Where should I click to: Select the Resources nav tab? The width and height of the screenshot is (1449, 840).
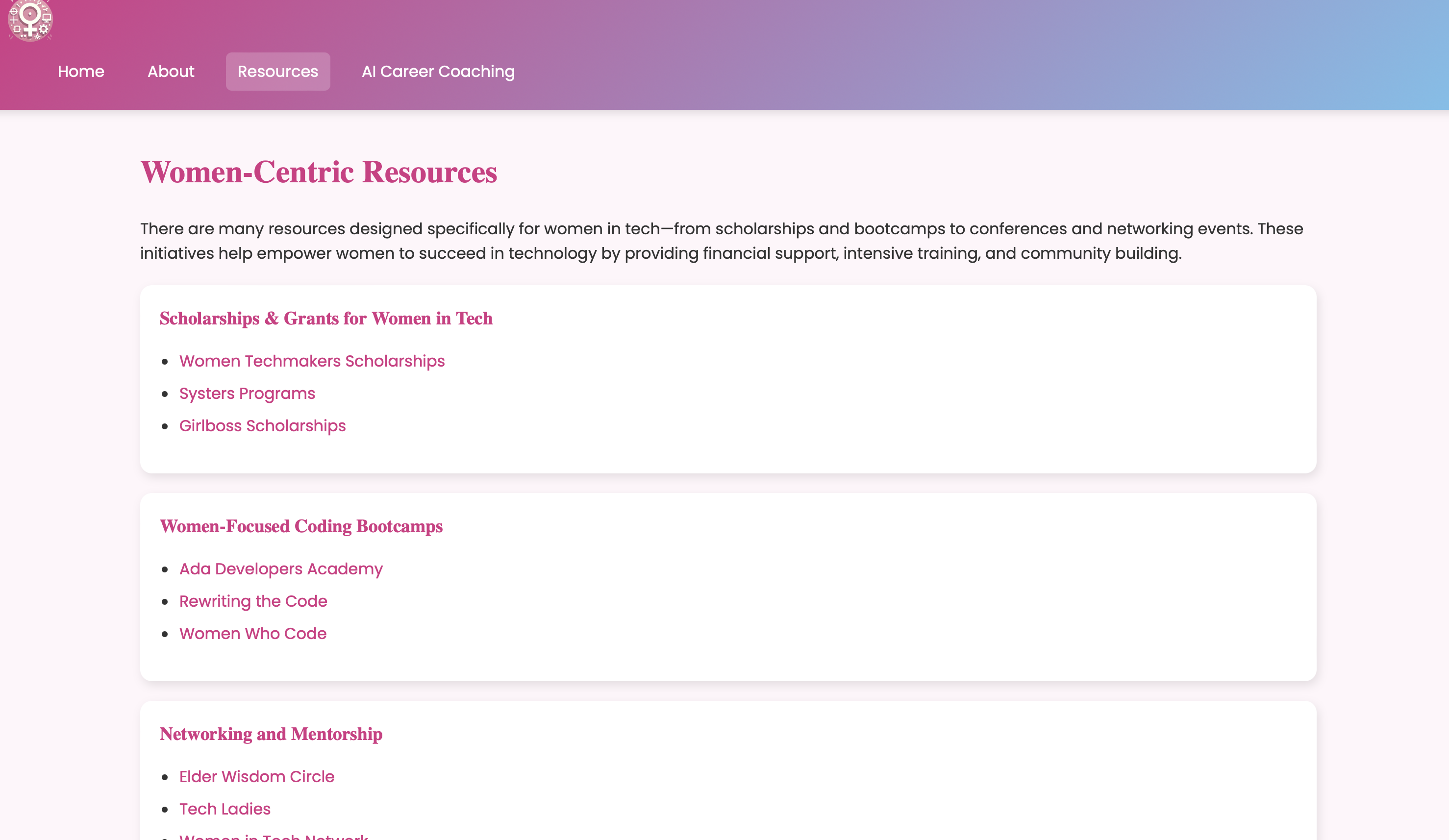tap(278, 71)
